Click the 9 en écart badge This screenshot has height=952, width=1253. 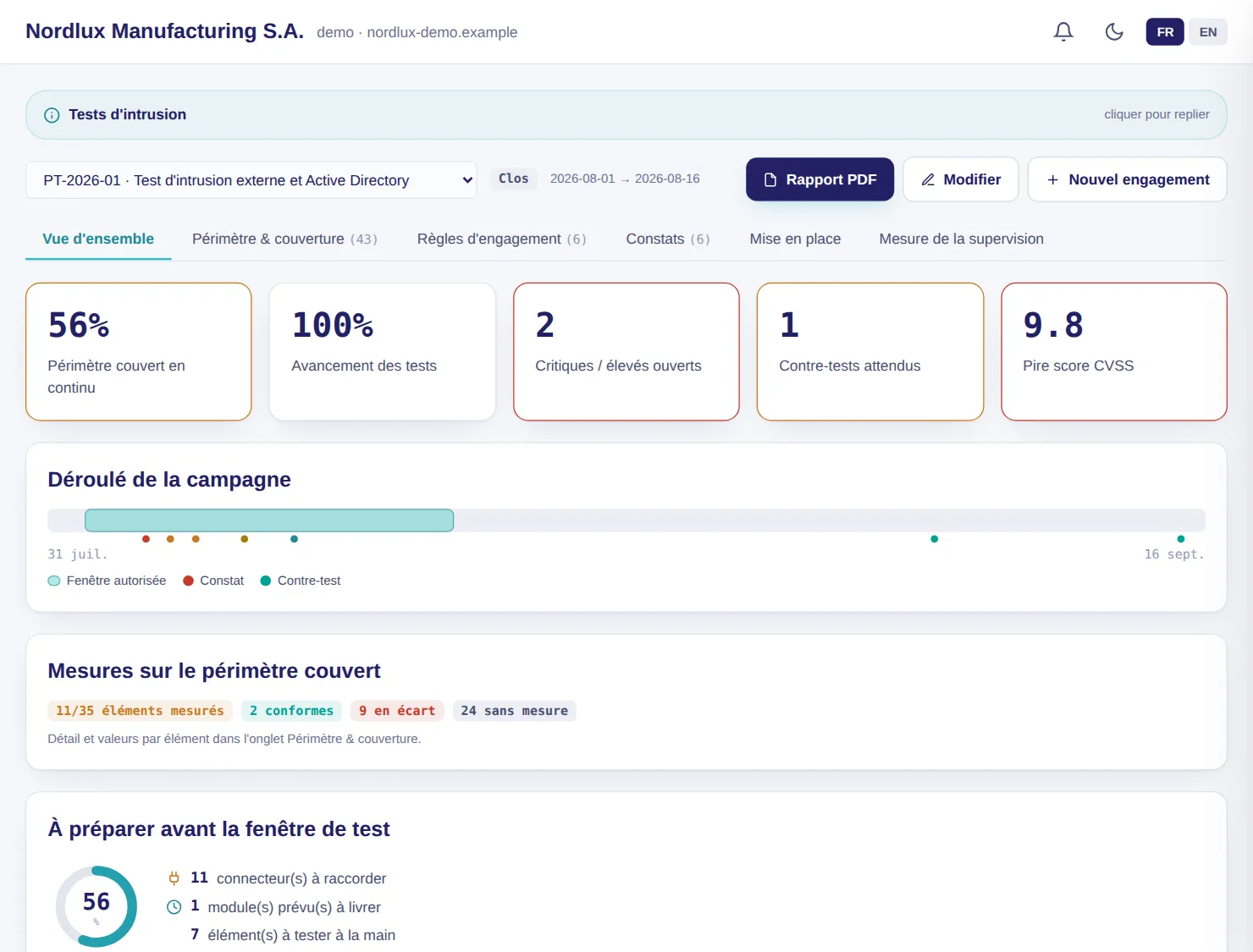click(x=397, y=711)
